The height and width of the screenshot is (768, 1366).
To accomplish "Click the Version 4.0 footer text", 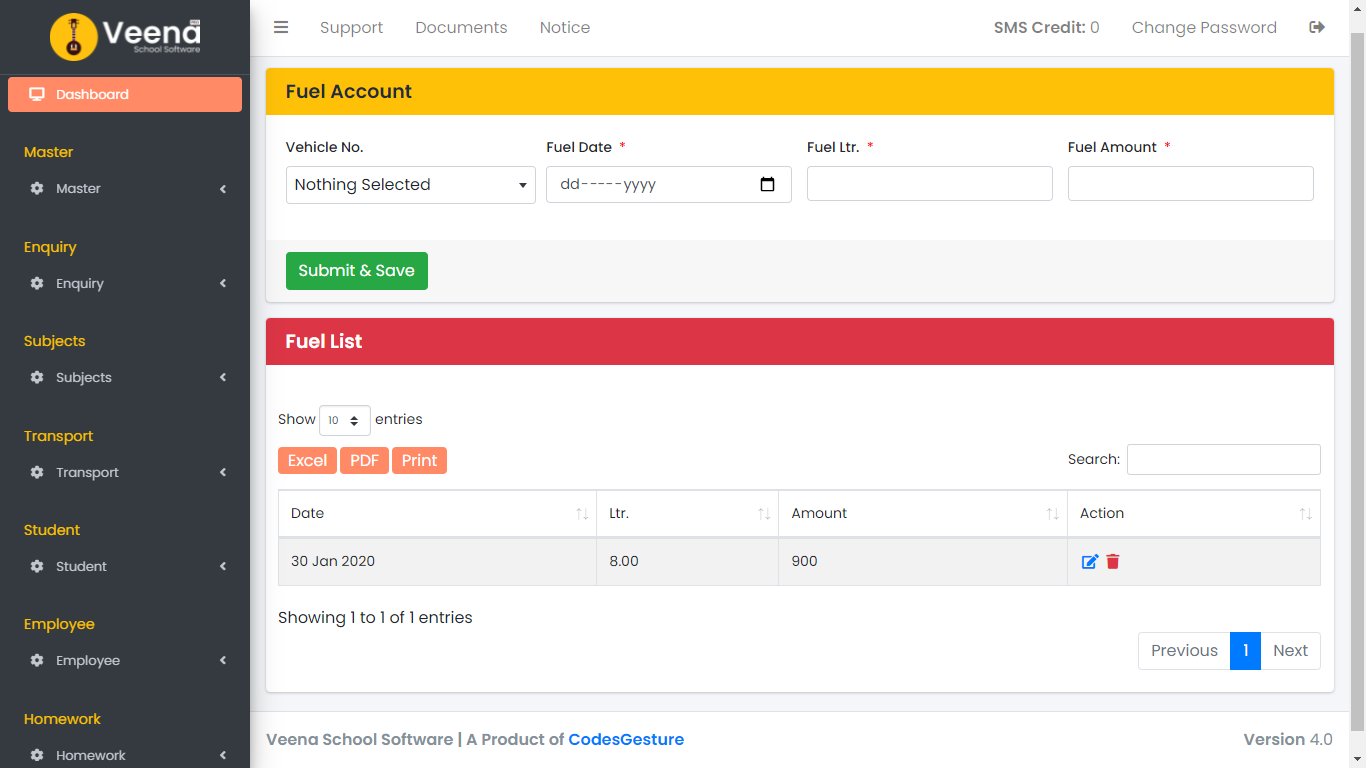I will [1288, 740].
